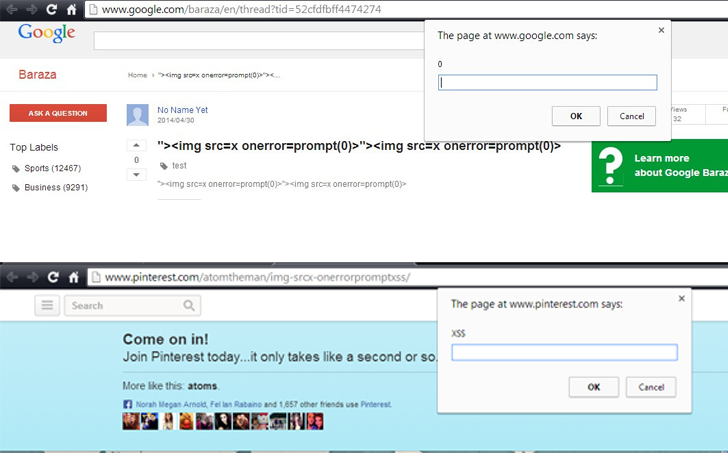Click the 2014/04/30 post date
728x453 pixels.
(176, 120)
